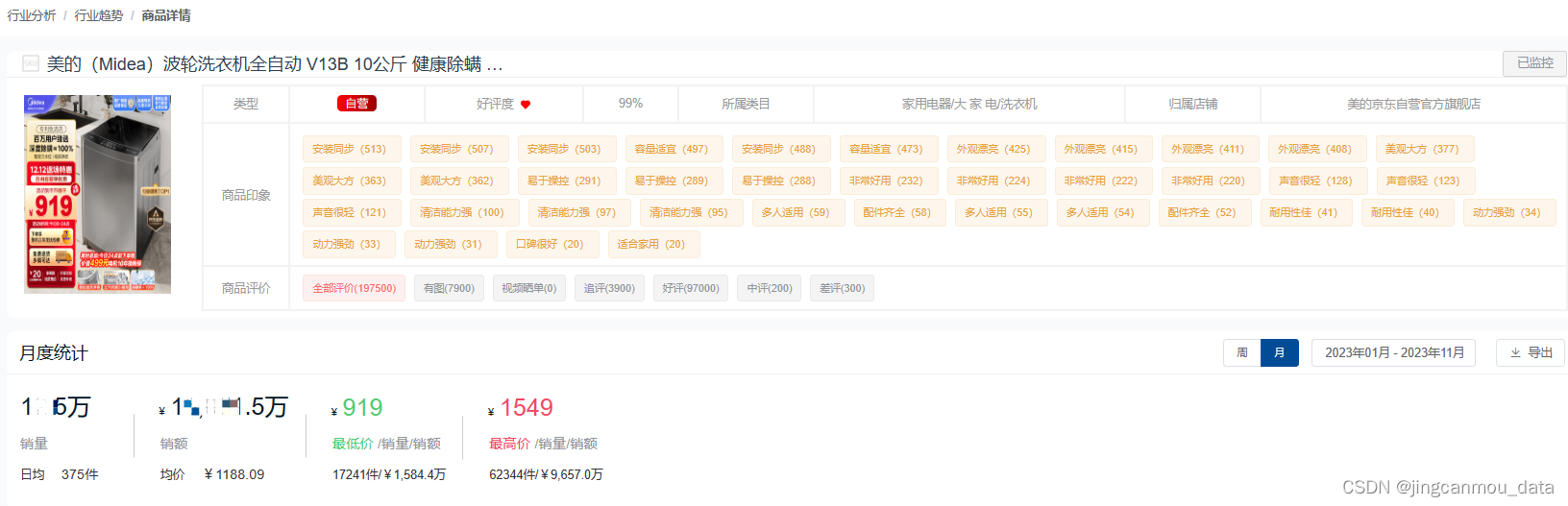Click the 非常好用 (232) impression tag
The width and height of the screenshot is (1568, 506).
[888, 181]
